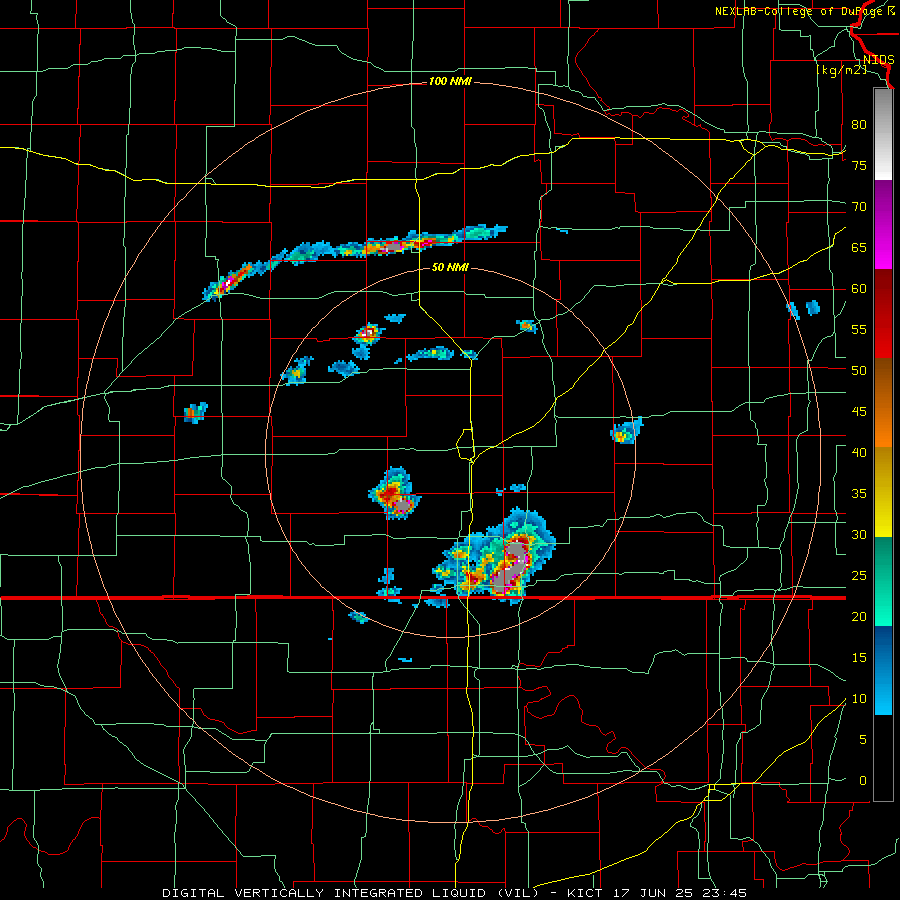
Task: Click the "65" value on the VIL scale
Action: (x=859, y=247)
